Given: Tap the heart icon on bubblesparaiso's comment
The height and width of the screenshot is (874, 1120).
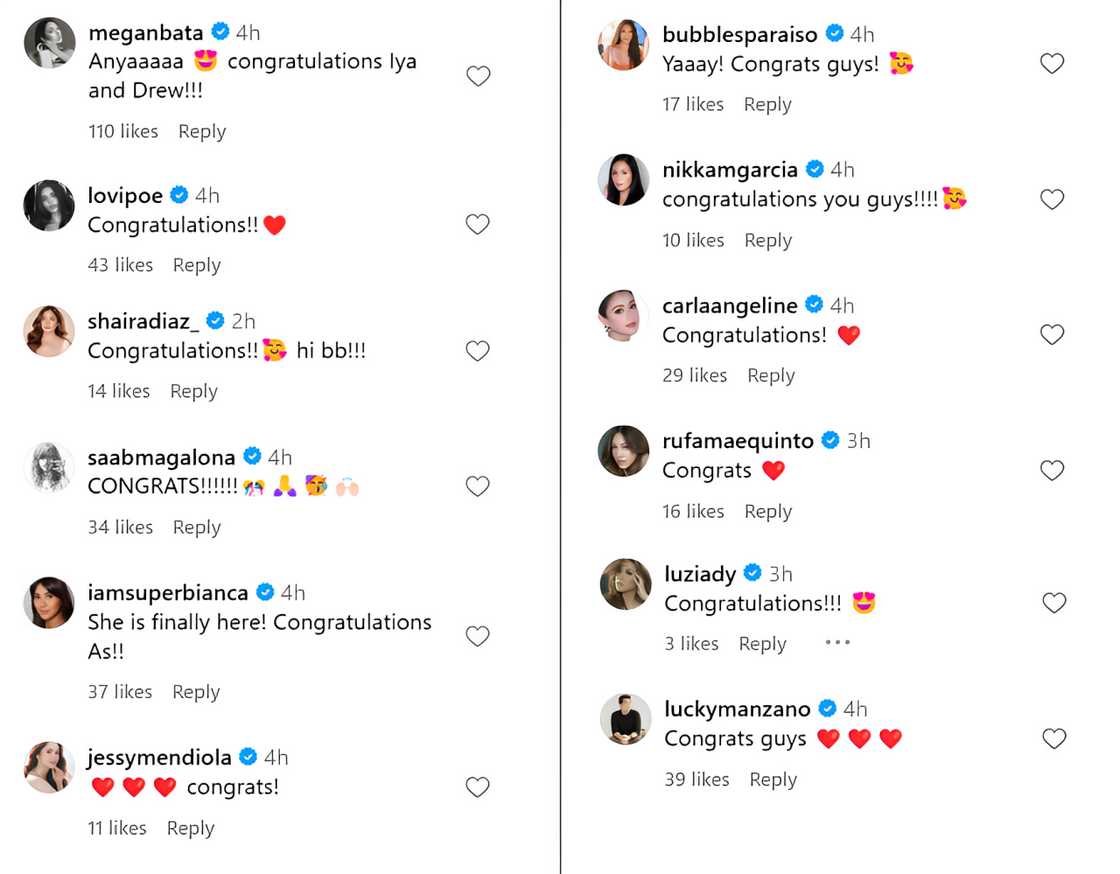Looking at the screenshot, I should point(1052,62).
